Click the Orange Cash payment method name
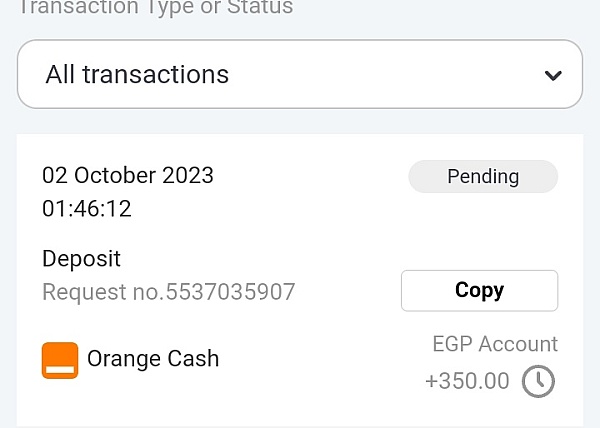 pyautogui.click(x=153, y=358)
